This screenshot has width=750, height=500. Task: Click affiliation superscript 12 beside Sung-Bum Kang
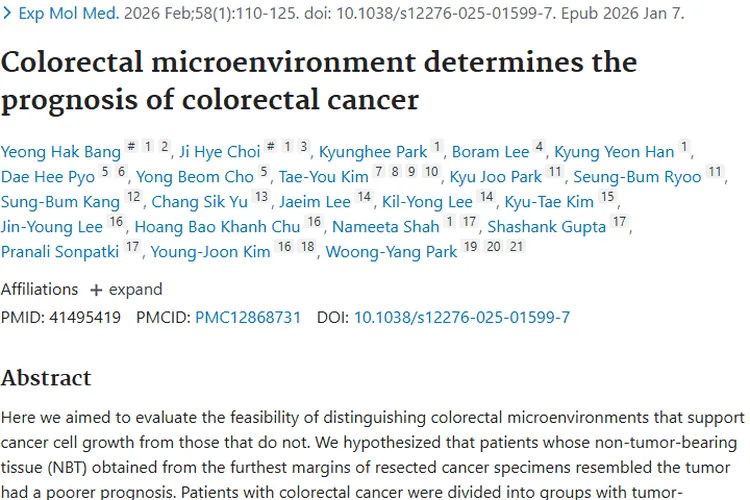(134, 199)
